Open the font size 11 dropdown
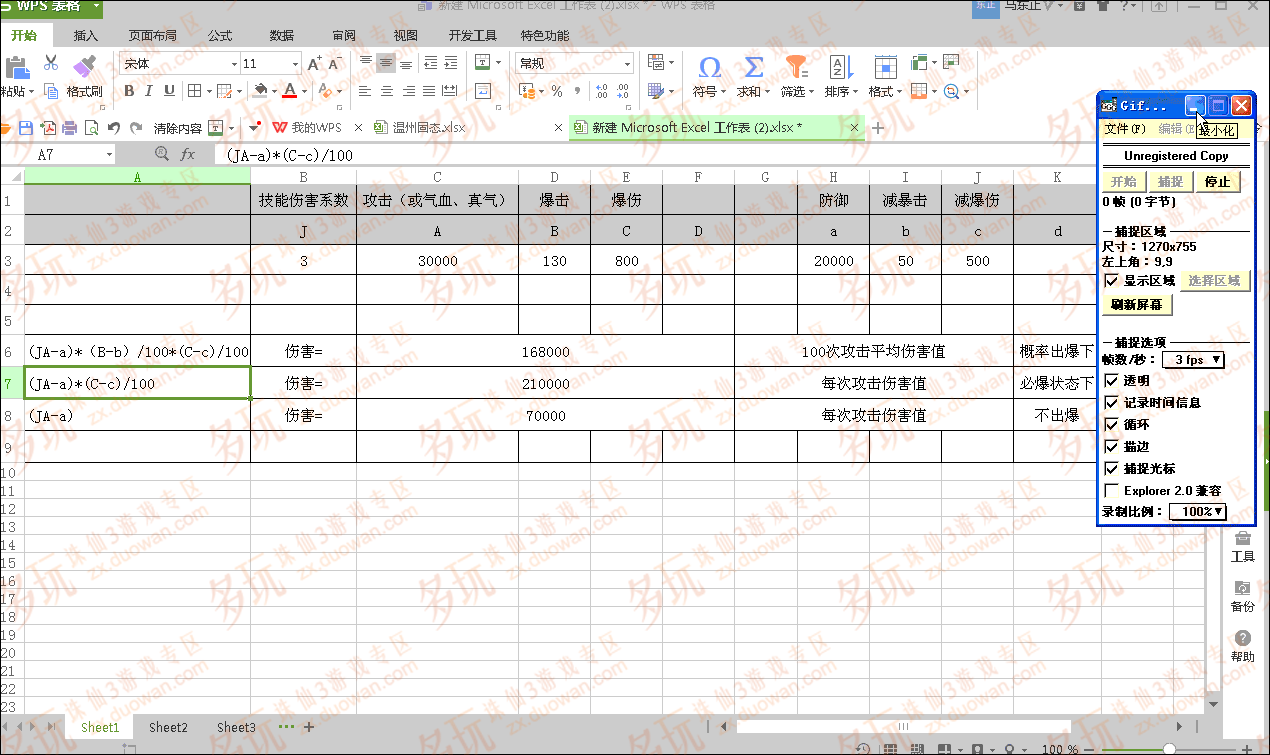1270x755 pixels. click(x=296, y=64)
